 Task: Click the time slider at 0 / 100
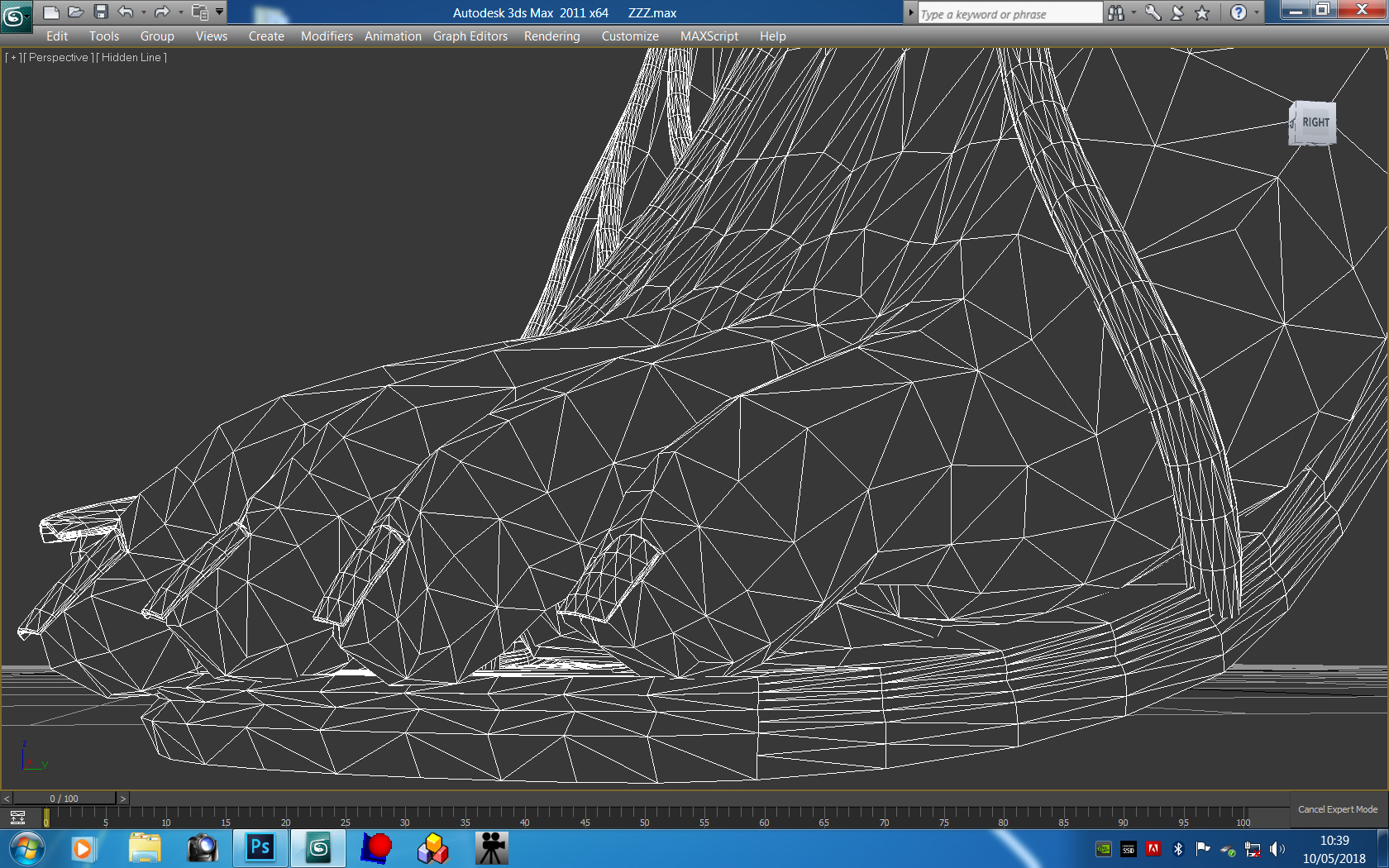tap(64, 799)
